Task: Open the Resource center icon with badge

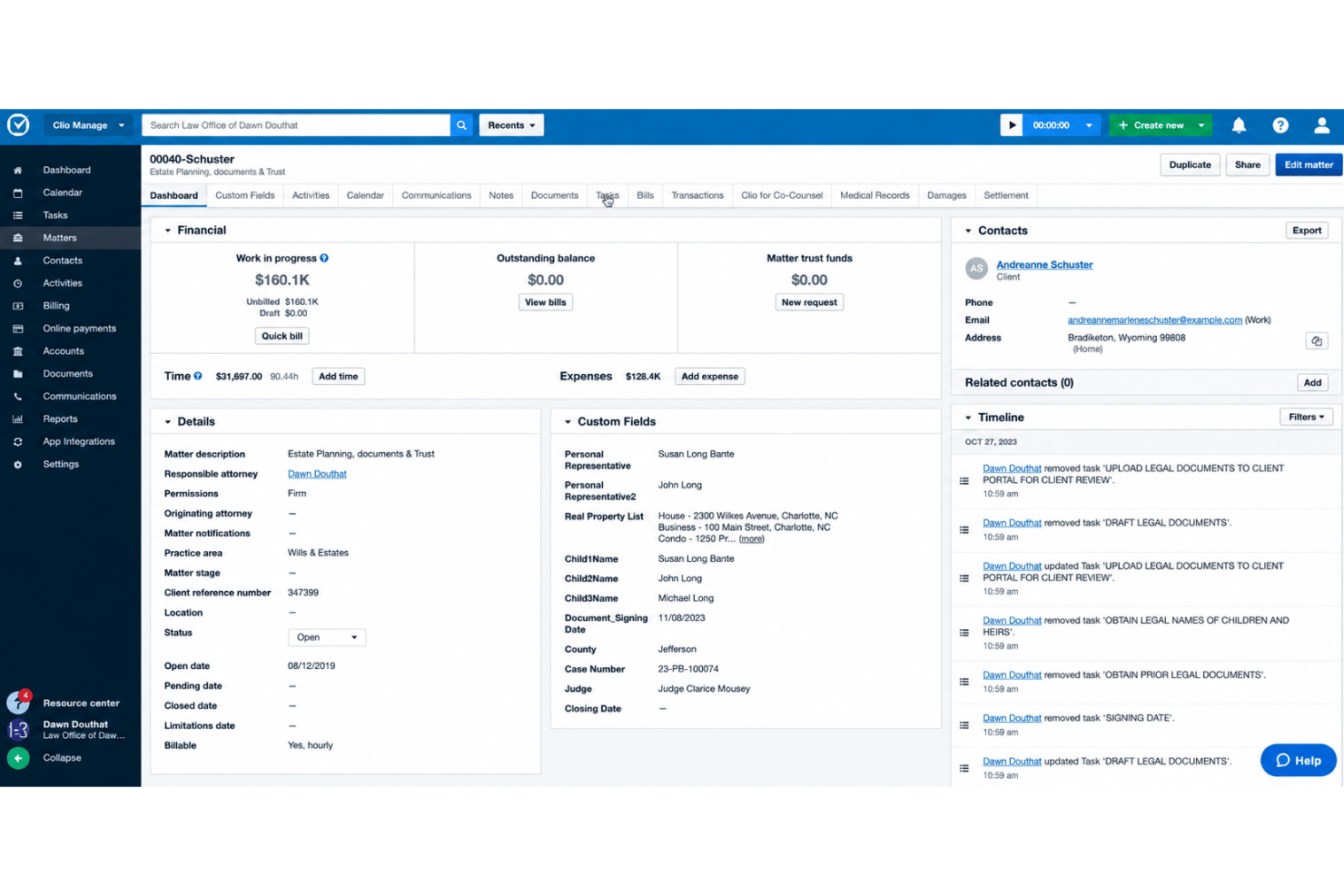Action: pyautogui.click(x=18, y=702)
